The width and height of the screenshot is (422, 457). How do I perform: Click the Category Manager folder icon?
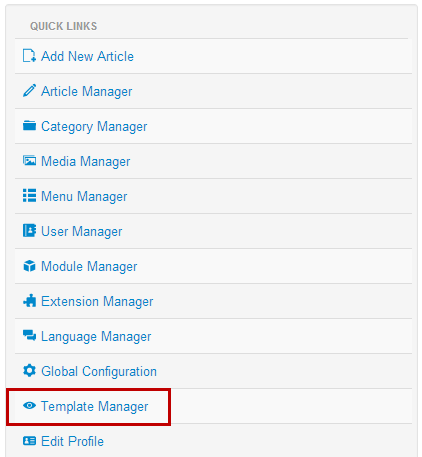(29, 126)
